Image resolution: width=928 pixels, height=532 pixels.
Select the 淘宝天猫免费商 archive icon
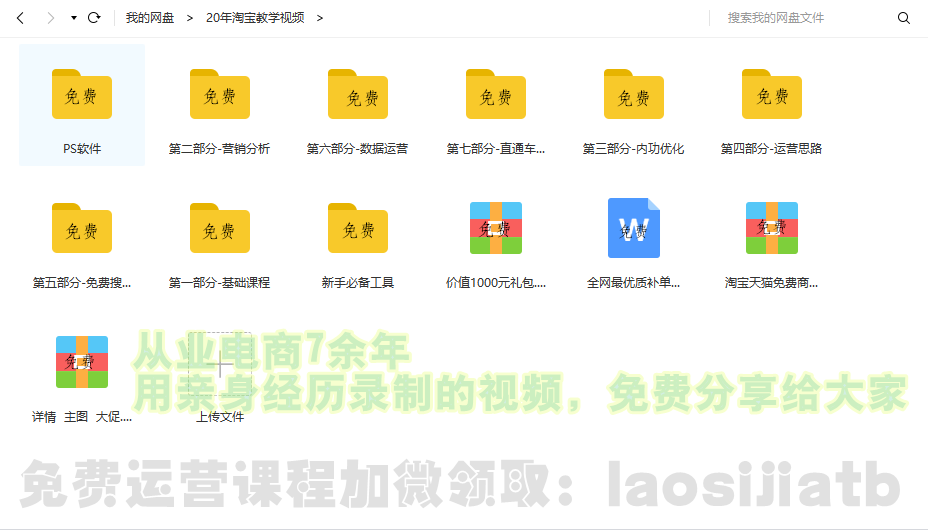[x=772, y=228]
